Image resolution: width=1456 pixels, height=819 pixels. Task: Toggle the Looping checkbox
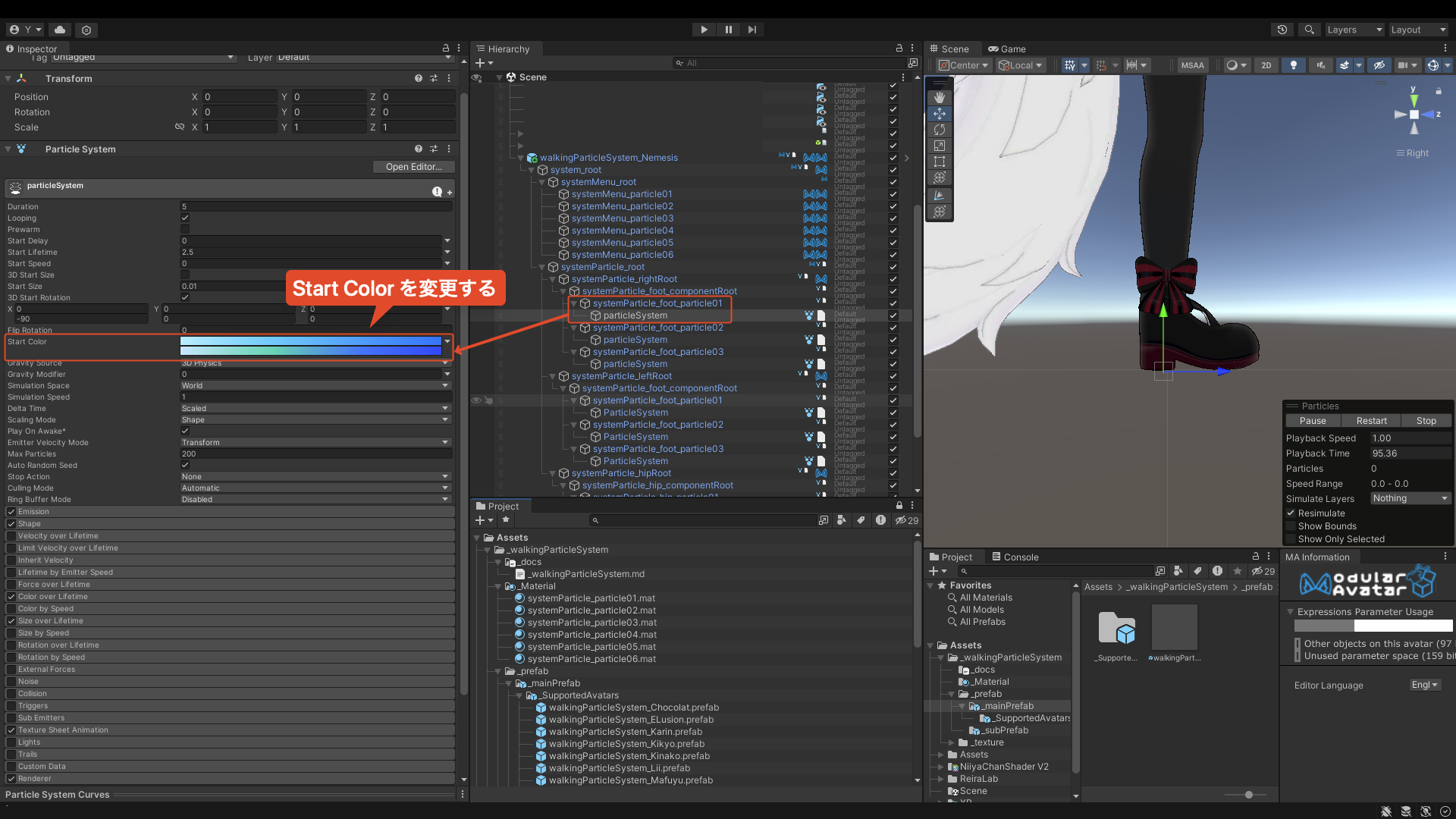(x=185, y=218)
